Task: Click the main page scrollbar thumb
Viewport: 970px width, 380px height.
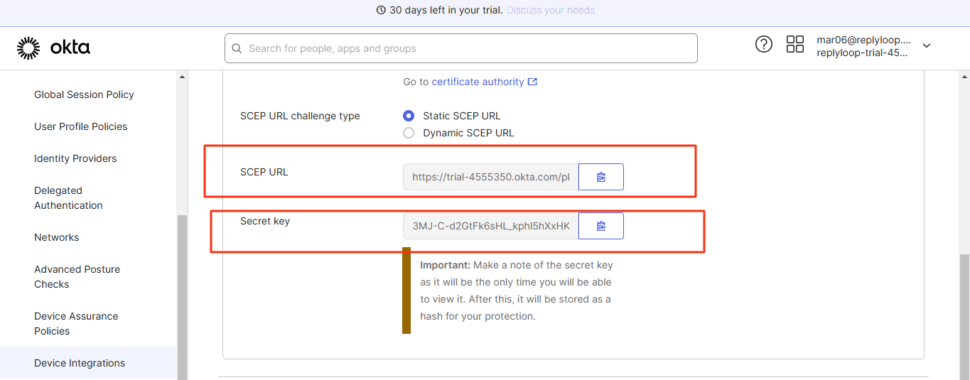Action: pyautogui.click(x=964, y=316)
